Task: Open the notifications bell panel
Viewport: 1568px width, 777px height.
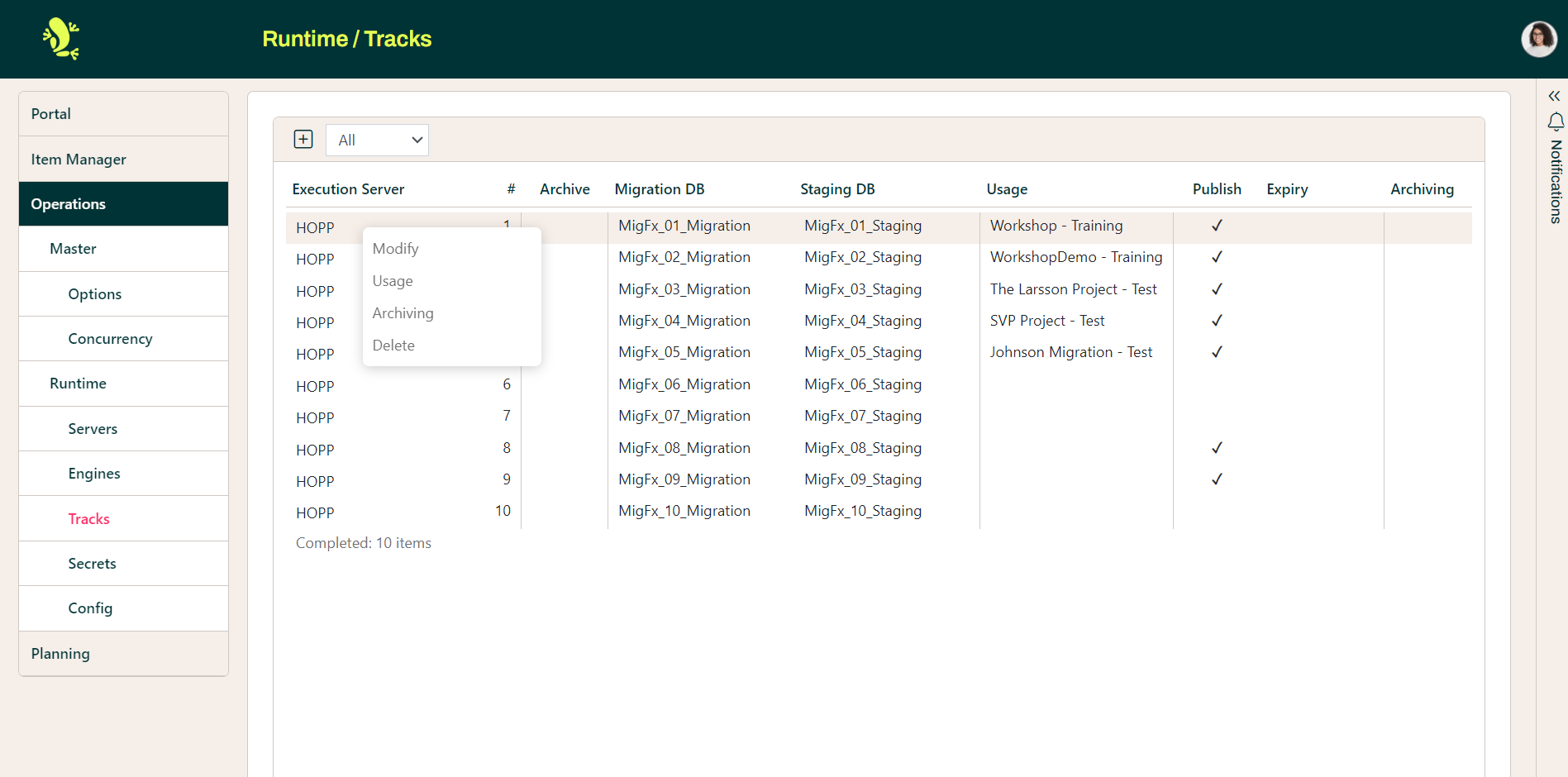Action: click(1556, 122)
